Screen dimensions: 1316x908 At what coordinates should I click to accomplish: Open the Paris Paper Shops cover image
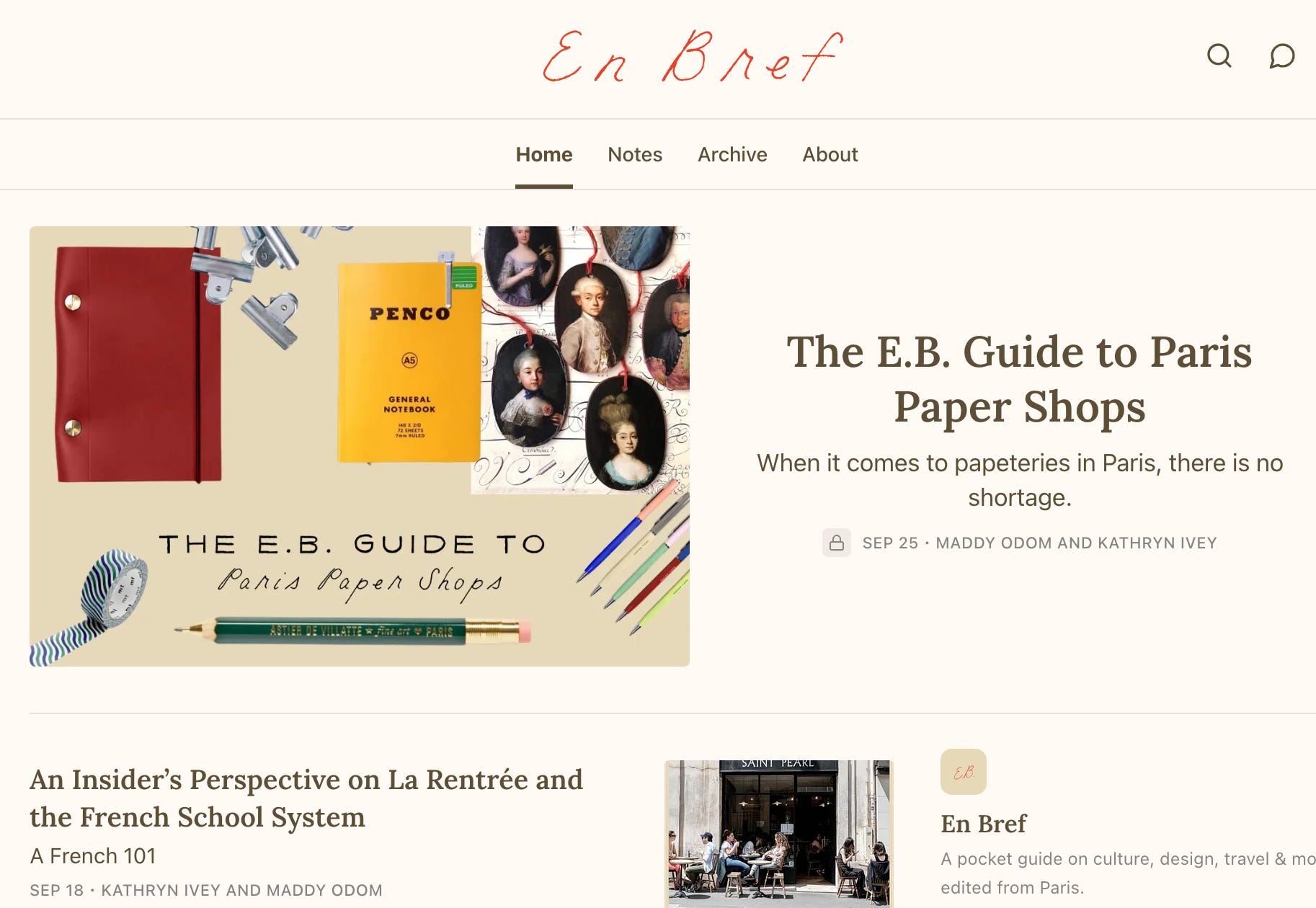point(360,446)
